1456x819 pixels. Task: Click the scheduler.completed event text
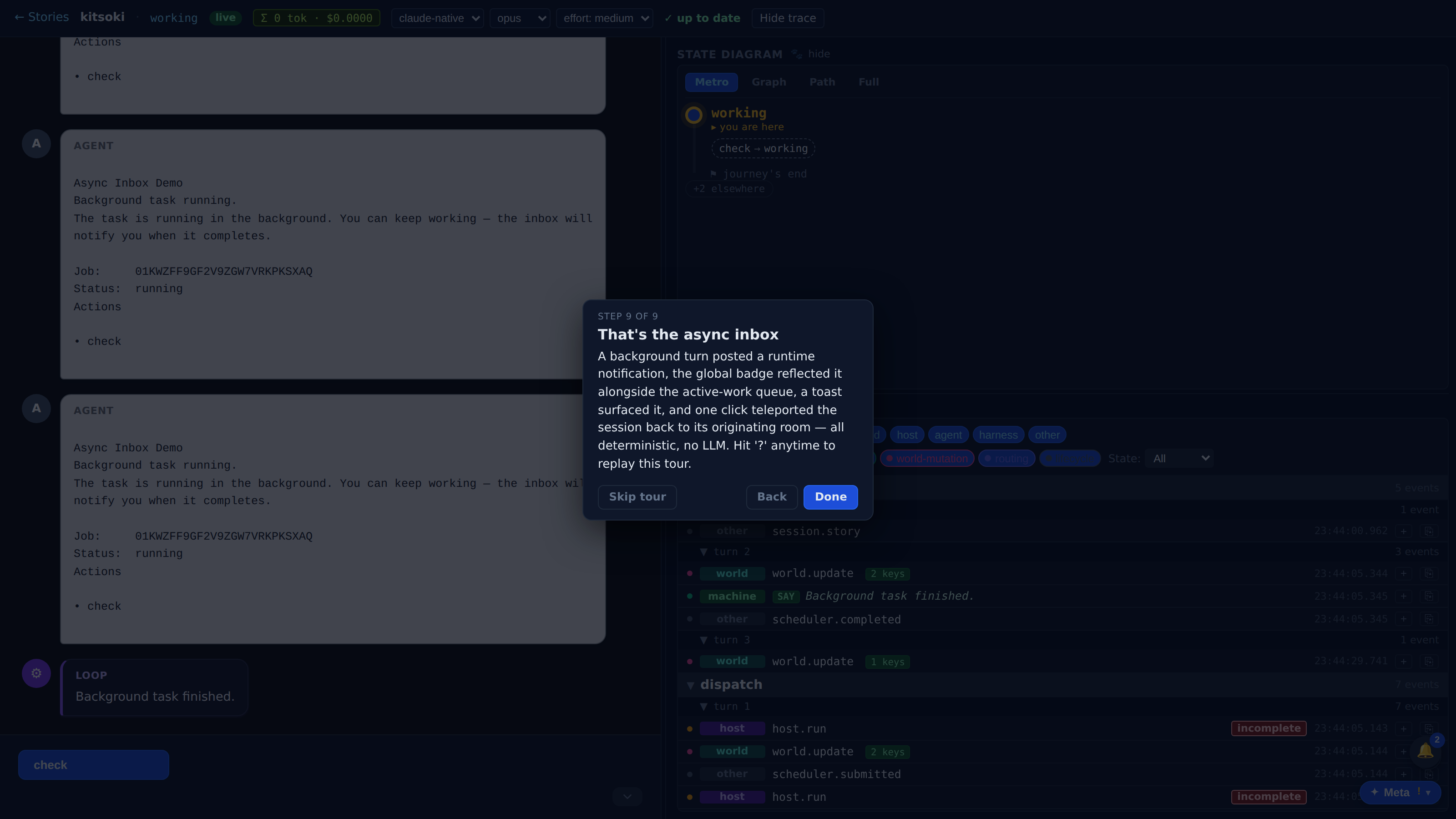(x=836, y=619)
